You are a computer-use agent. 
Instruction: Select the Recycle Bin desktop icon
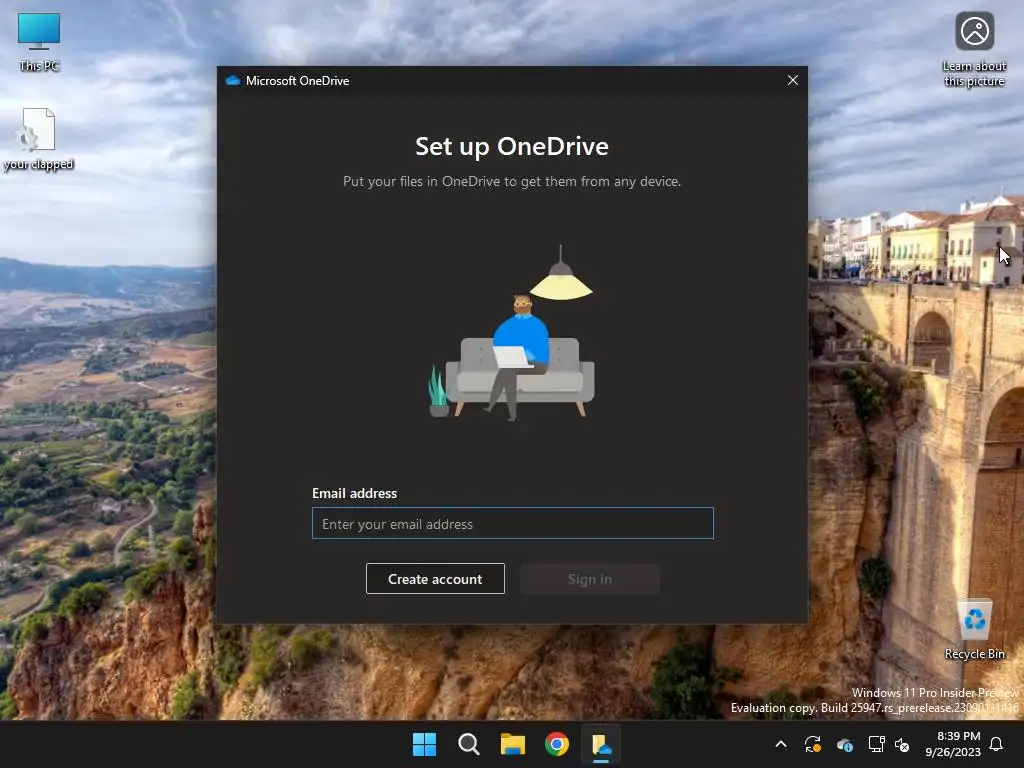pyautogui.click(x=974, y=630)
